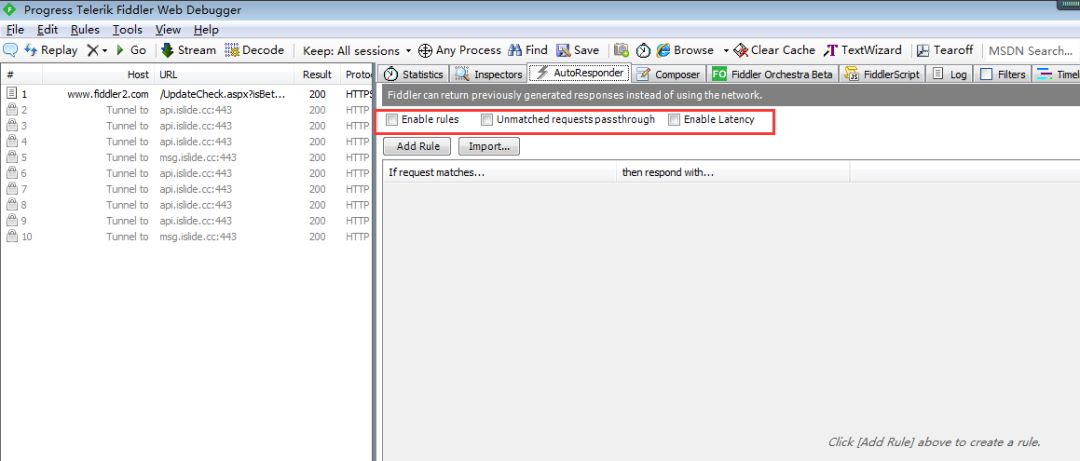
Task: Sort sessions by Host column header
Action: click(98, 74)
